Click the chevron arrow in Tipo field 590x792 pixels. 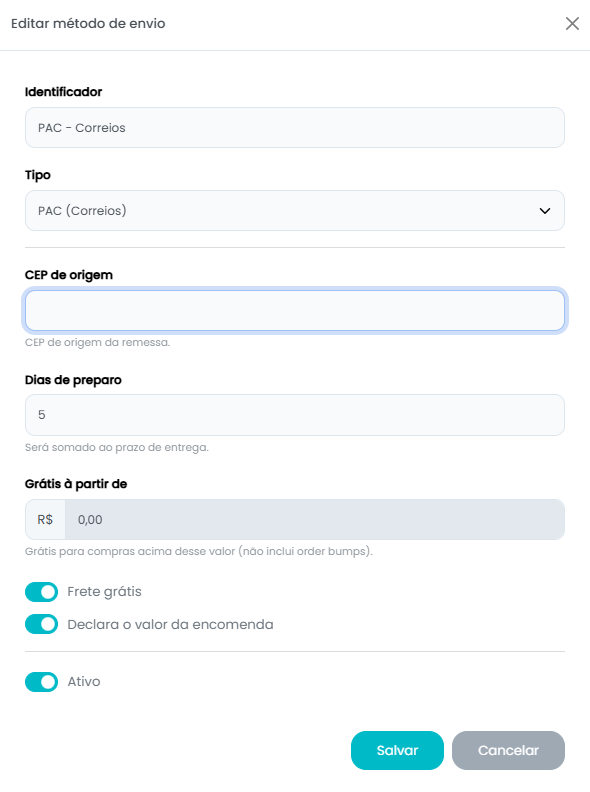coord(545,211)
